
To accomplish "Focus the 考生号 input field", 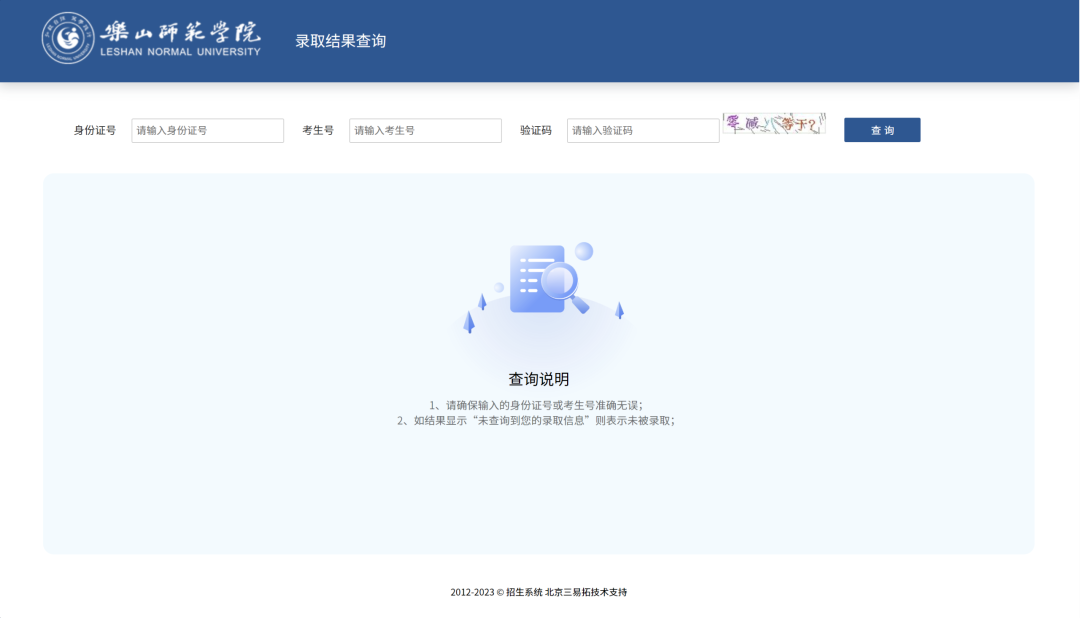I will 425,130.
